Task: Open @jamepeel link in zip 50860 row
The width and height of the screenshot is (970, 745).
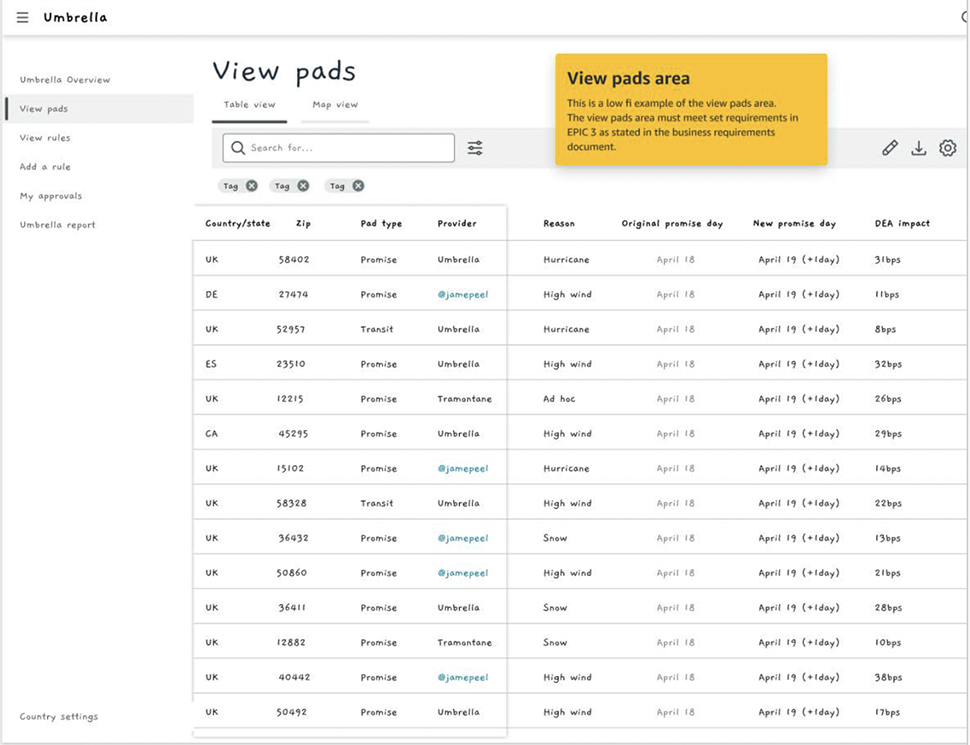Action: click(463, 573)
